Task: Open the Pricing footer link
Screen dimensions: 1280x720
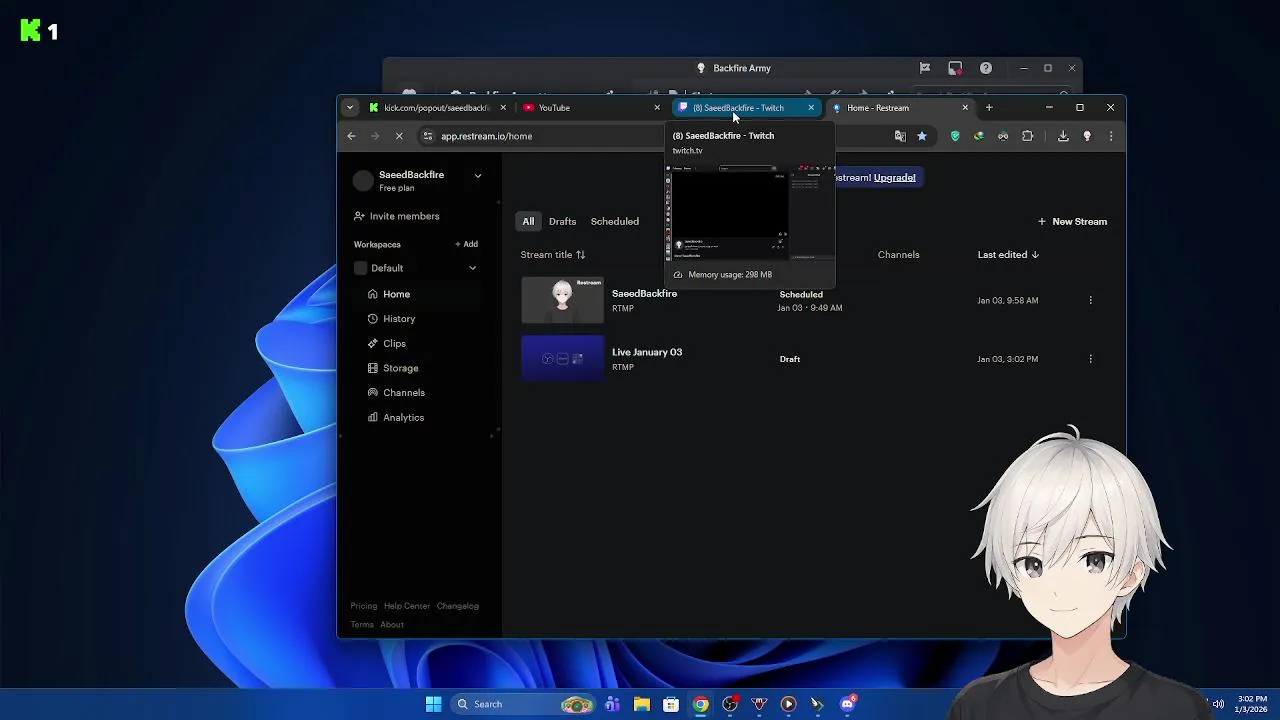Action: click(363, 606)
